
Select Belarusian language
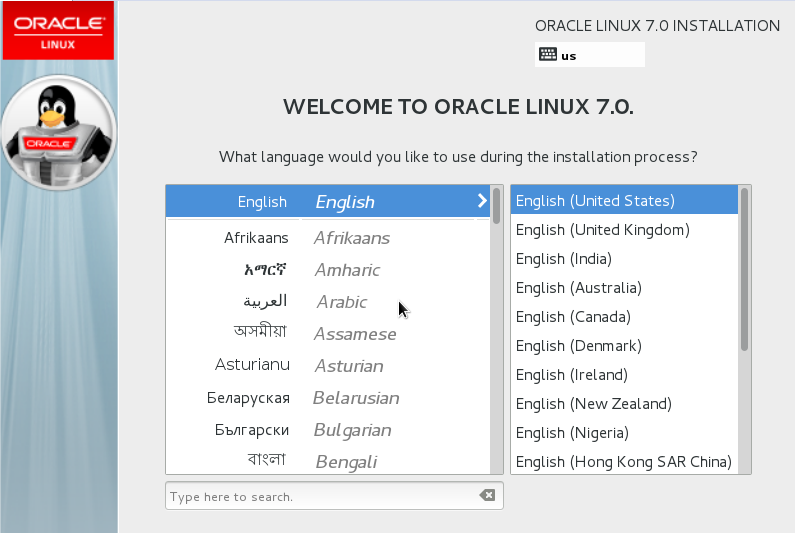coord(328,398)
